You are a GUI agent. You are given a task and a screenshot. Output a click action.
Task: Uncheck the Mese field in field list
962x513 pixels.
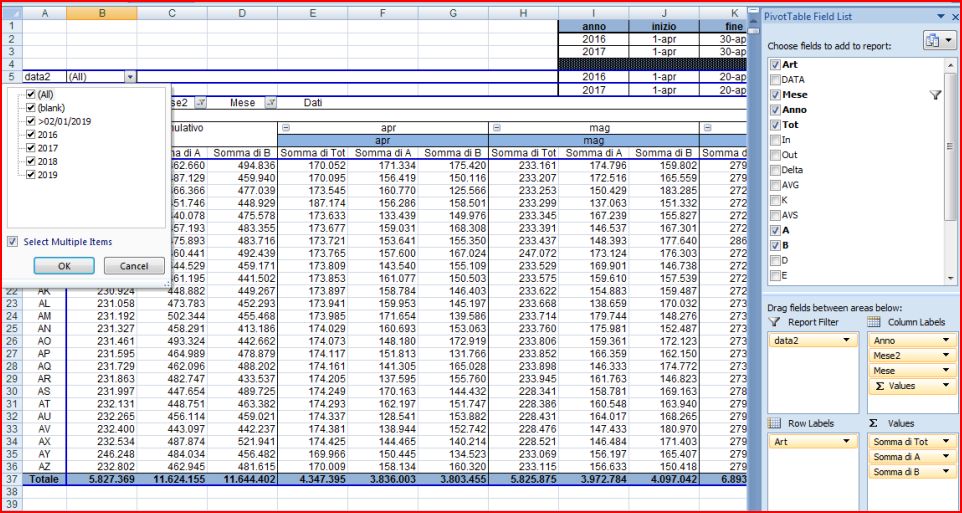coord(775,94)
